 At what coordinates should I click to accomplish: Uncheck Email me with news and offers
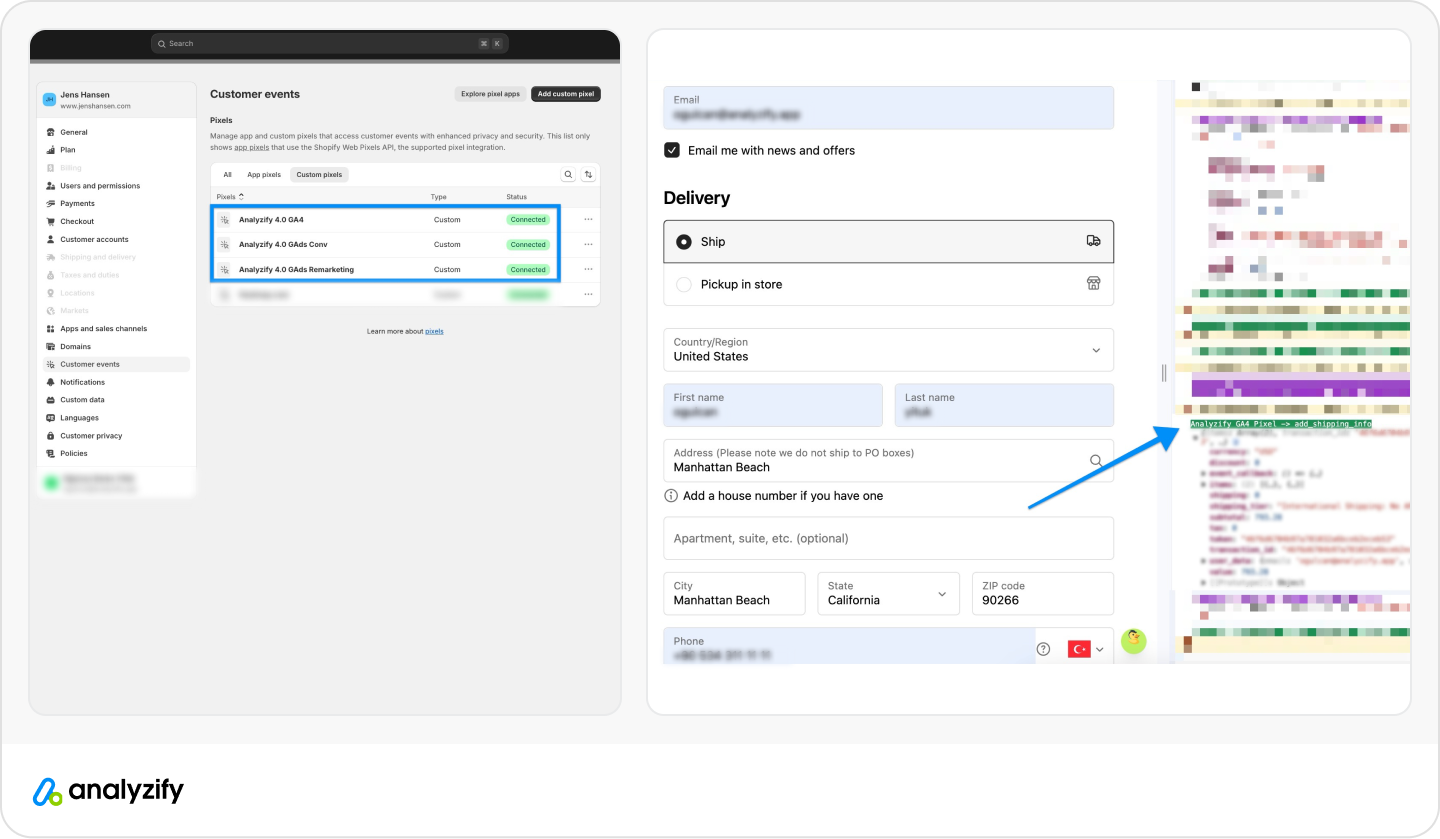tap(672, 150)
